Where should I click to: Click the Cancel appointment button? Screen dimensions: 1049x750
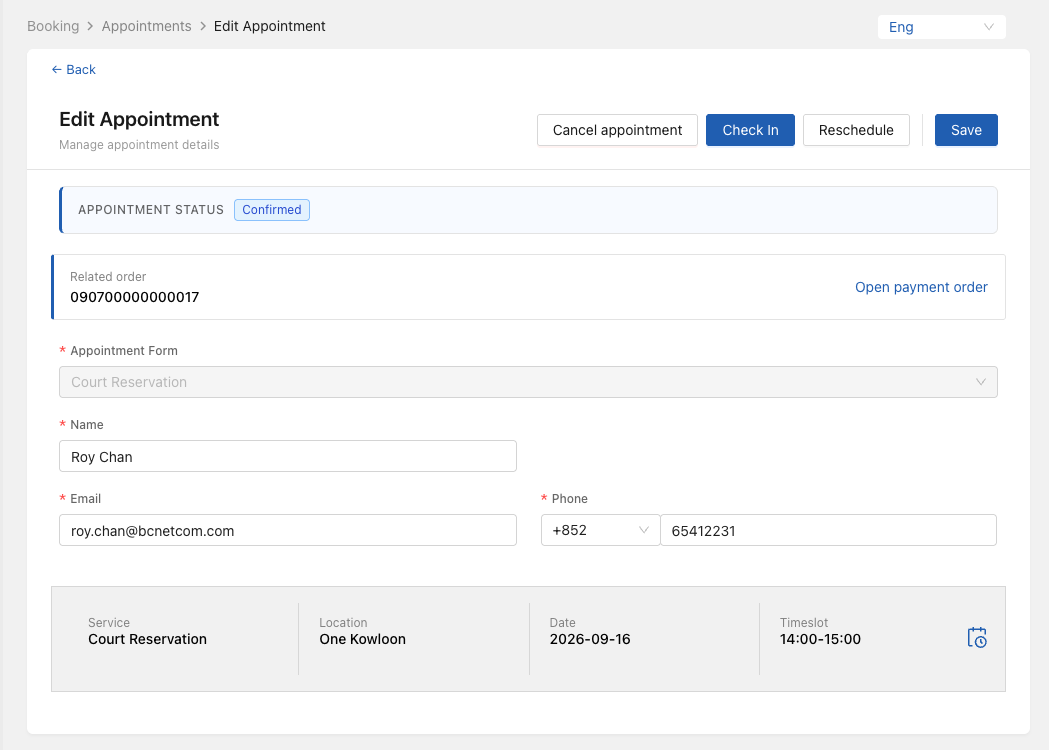pyautogui.click(x=617, y=130)
